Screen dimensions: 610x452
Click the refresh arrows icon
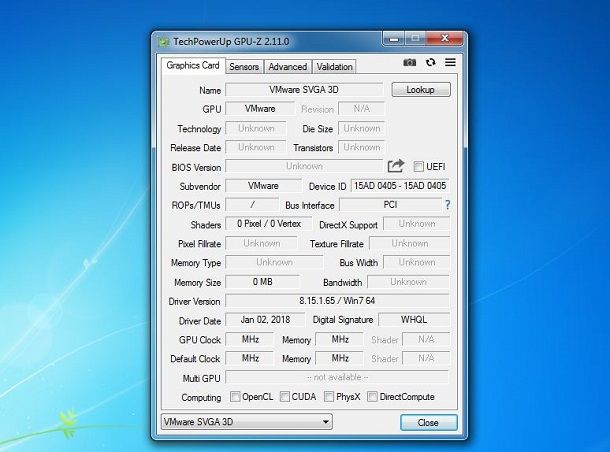[x=430, y=62]
